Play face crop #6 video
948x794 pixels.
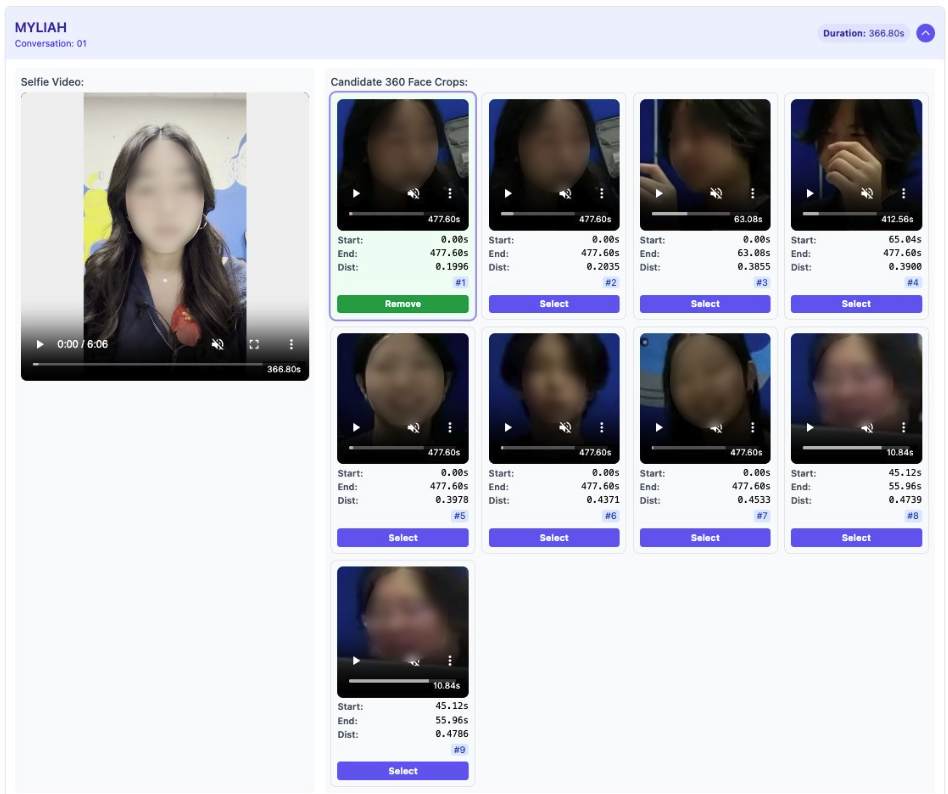pyautogui.click(x=507, y=427)
